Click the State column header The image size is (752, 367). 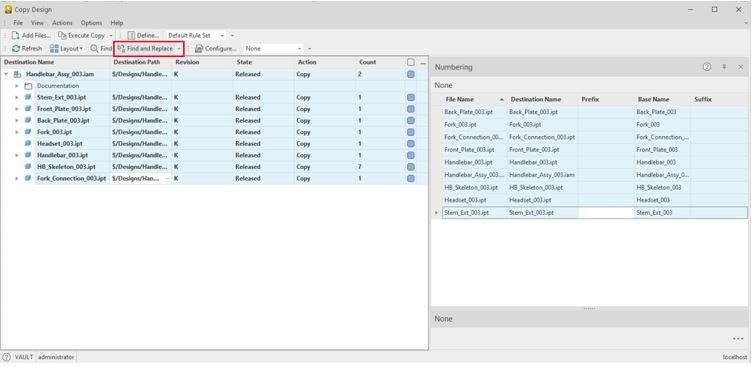pyautogui.click(x=263, y=62)
